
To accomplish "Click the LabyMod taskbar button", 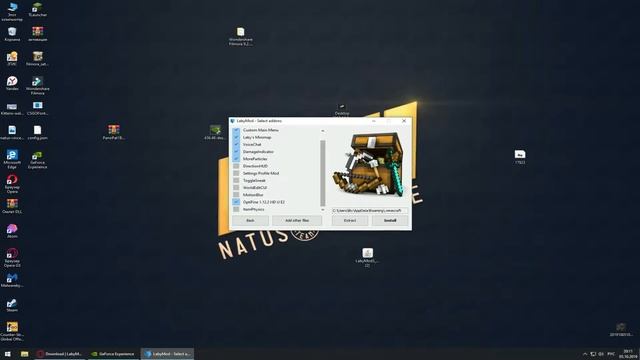I will click(167, 354).
